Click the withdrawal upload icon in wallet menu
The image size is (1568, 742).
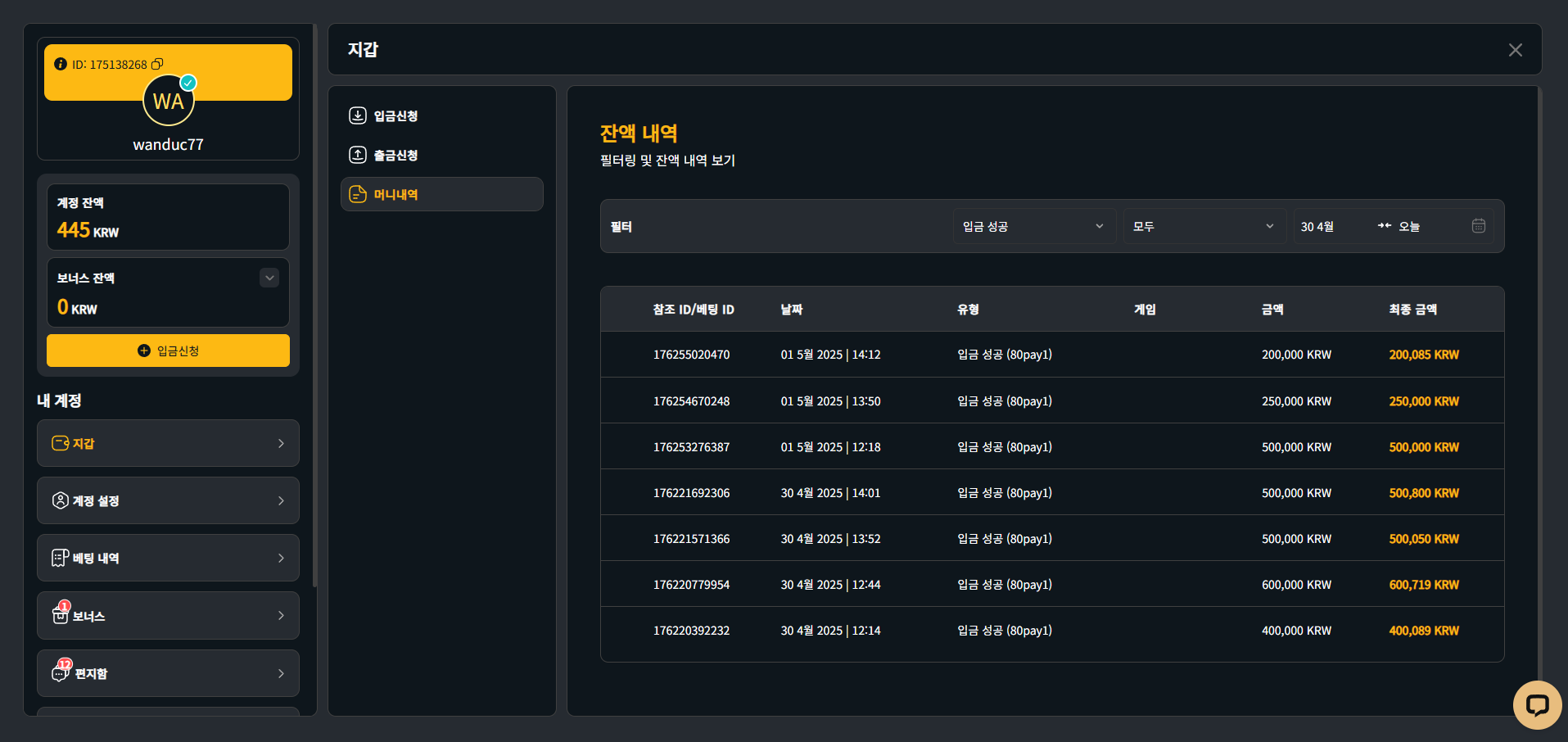(x=358, y=155)
